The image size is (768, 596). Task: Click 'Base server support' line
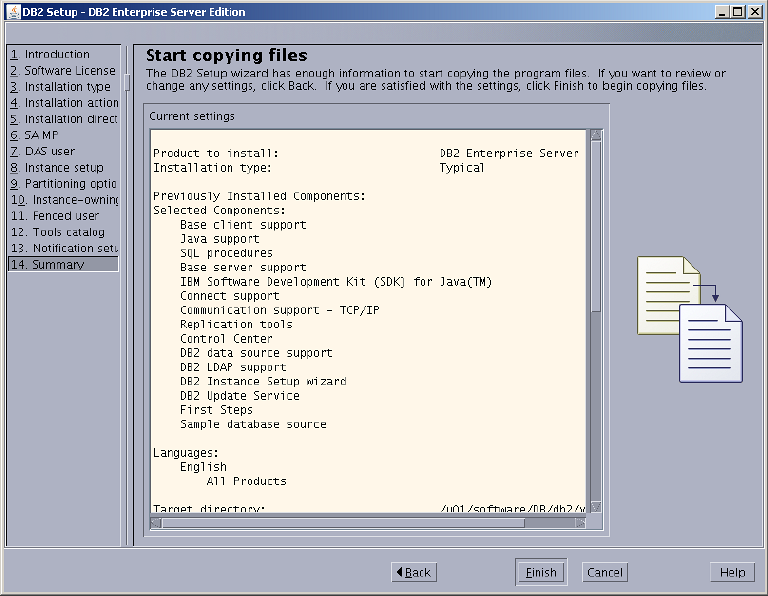(243, 267)
